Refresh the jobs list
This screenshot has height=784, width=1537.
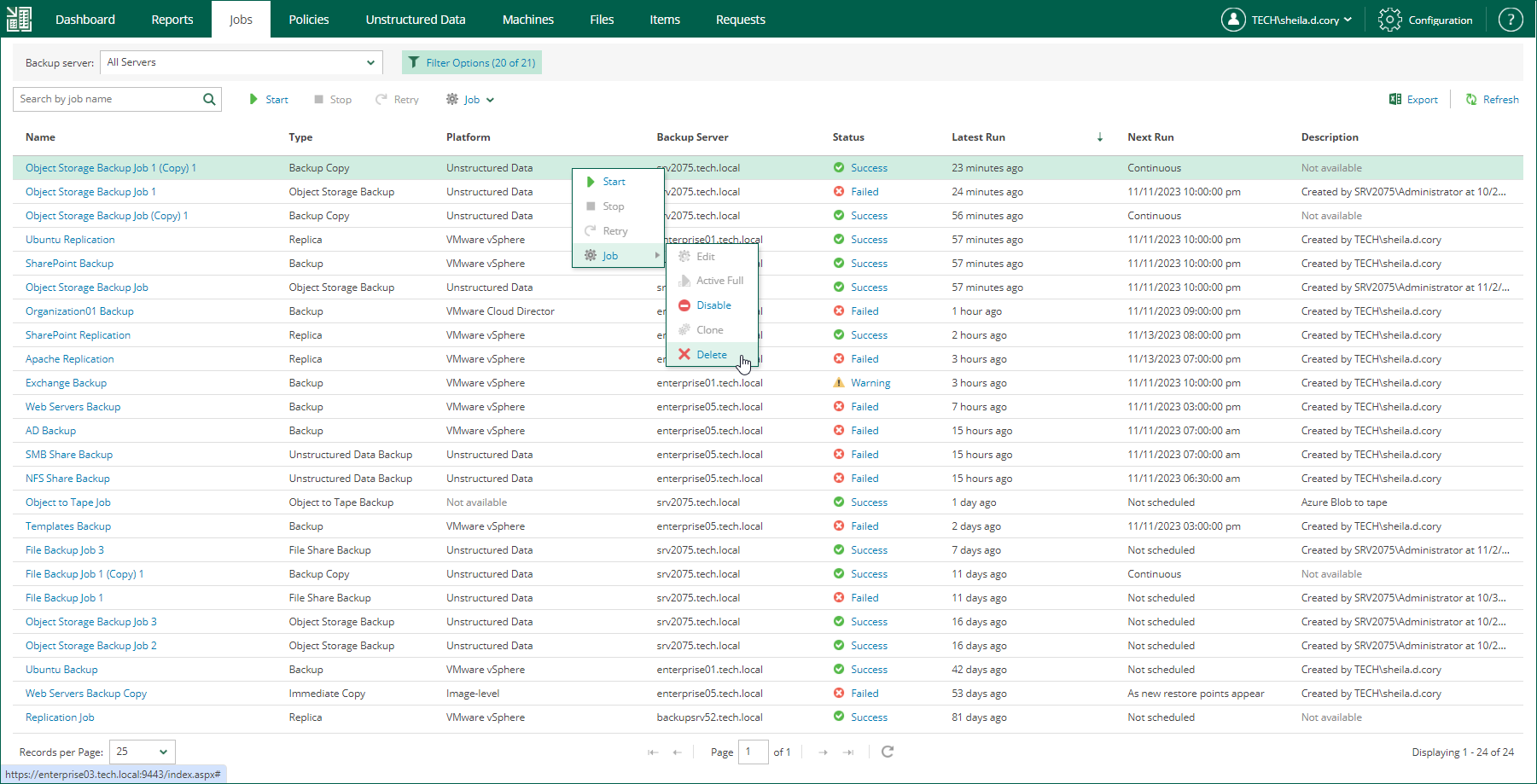coord(1492,100)
